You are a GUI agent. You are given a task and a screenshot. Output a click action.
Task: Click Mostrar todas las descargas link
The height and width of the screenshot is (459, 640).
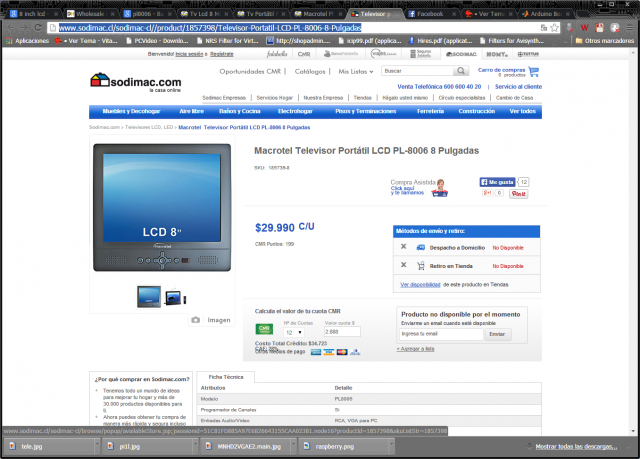(x=576, y=446)
